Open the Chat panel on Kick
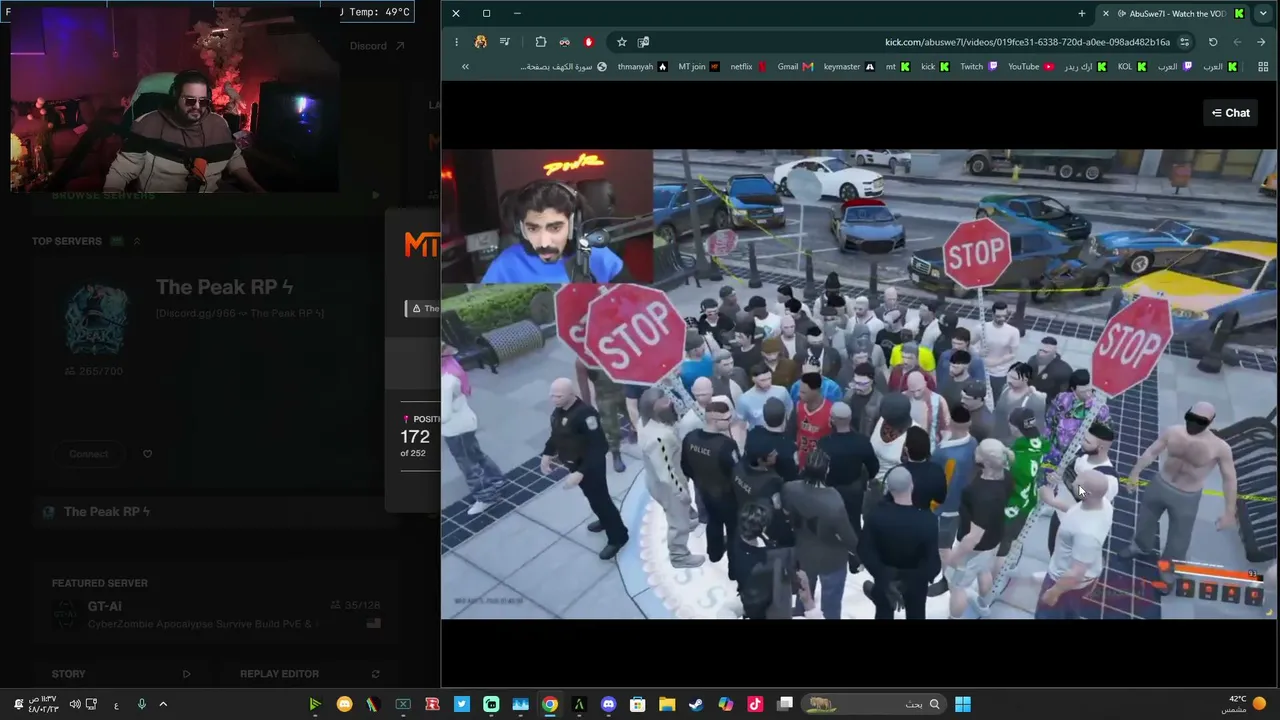The width and height of the screenshot is (1280, 720). pos(1230,113)
